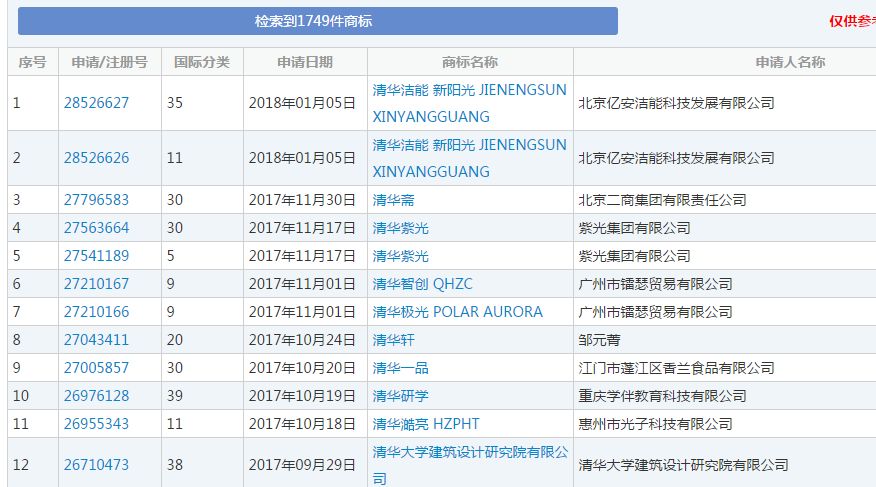Open registration number 27796583 link

(x=96, y=199)
